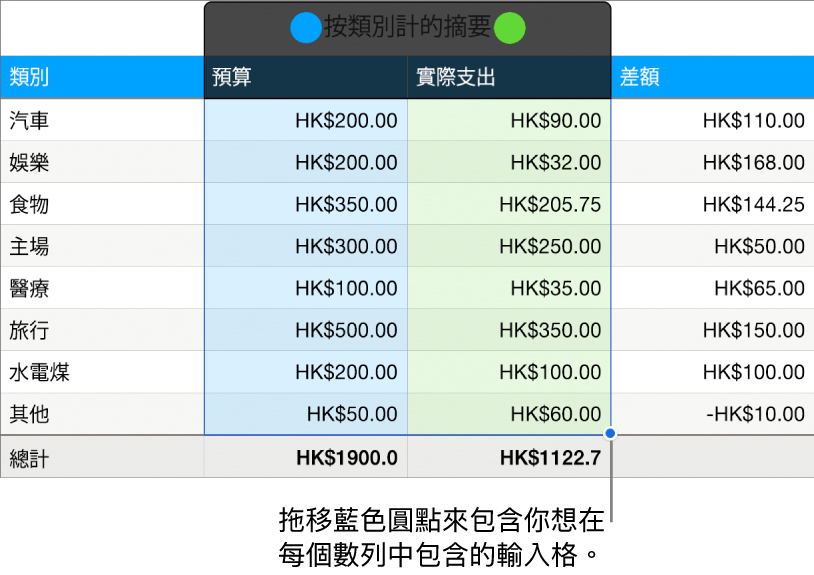Click actual spending cell HK$35.00
This screenshot has height=575, width=814.
coord(509,288)
